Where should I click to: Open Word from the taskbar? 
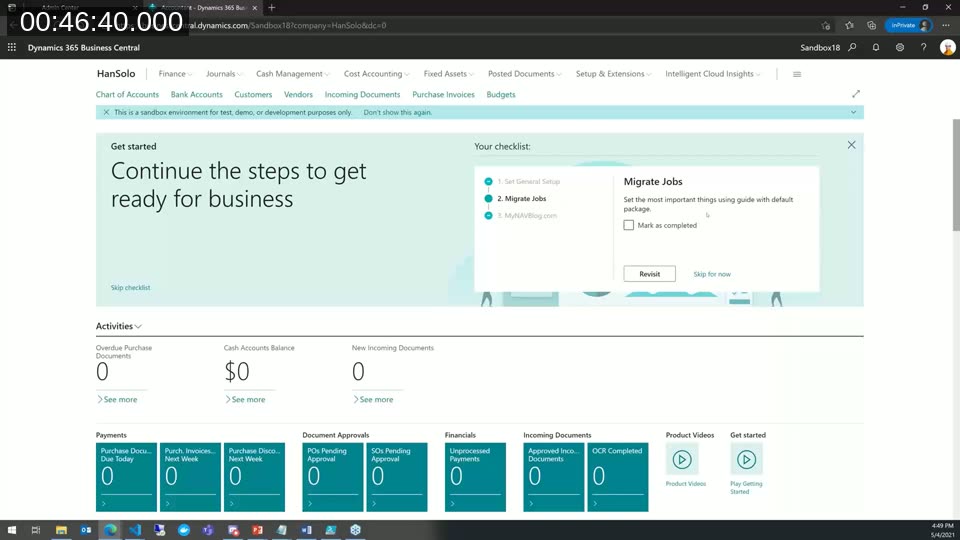[x=306, y=530]
